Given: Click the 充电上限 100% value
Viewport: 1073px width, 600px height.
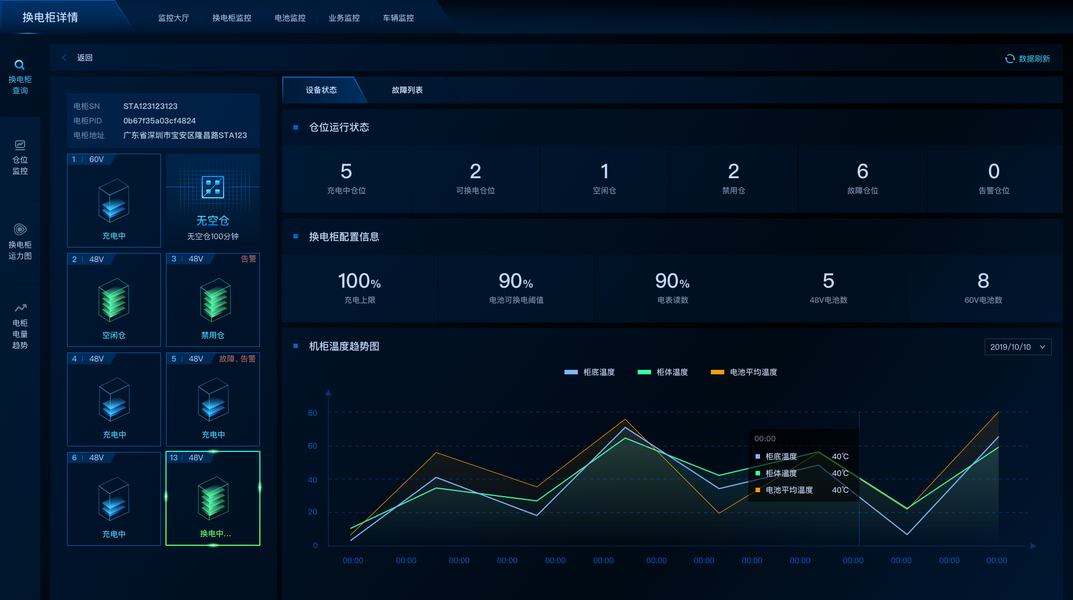Looking at the screenshot, I should click(359, 281).
